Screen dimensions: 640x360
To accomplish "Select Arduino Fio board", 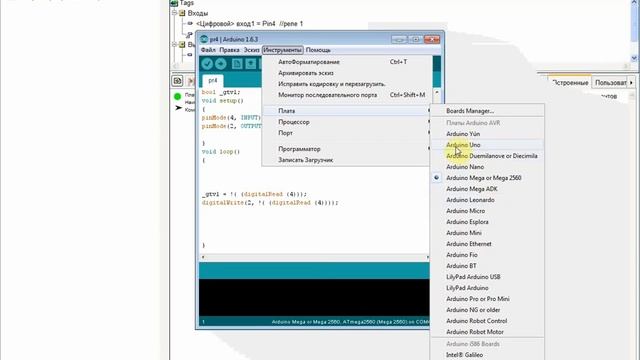I will tap(487, 255).
